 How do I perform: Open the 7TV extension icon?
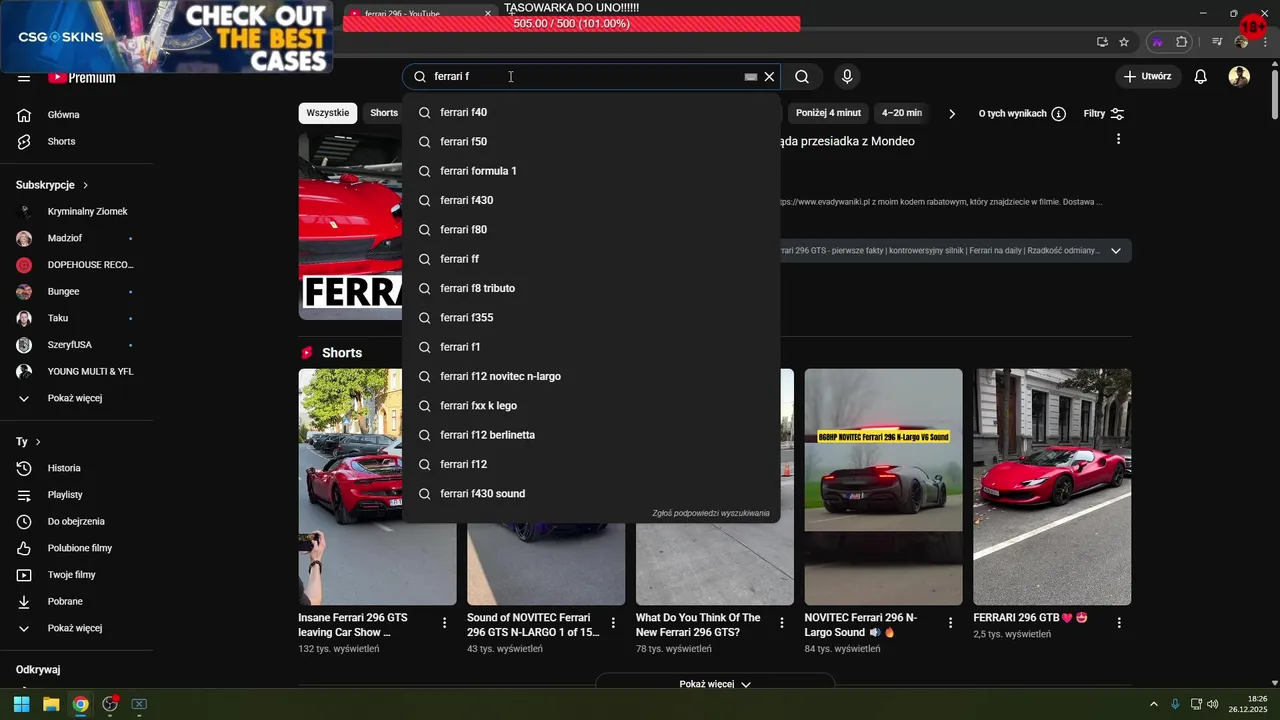[x=1158, y=42]
